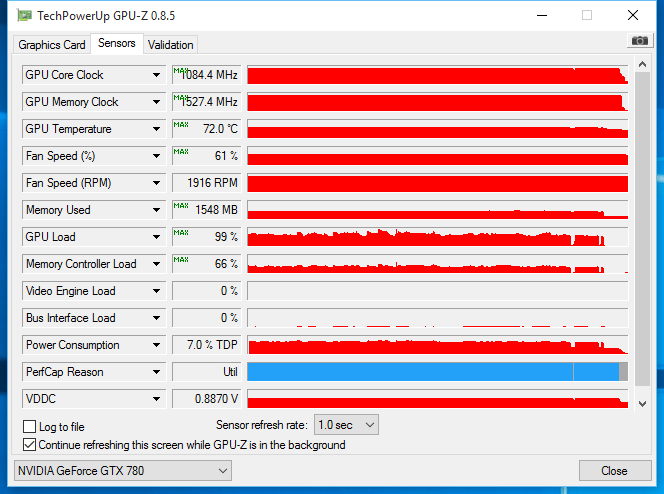Enable the Log to file checkbox
This screenshot has height=494, width=664.
pyautogui.click(x=29, y=426)
